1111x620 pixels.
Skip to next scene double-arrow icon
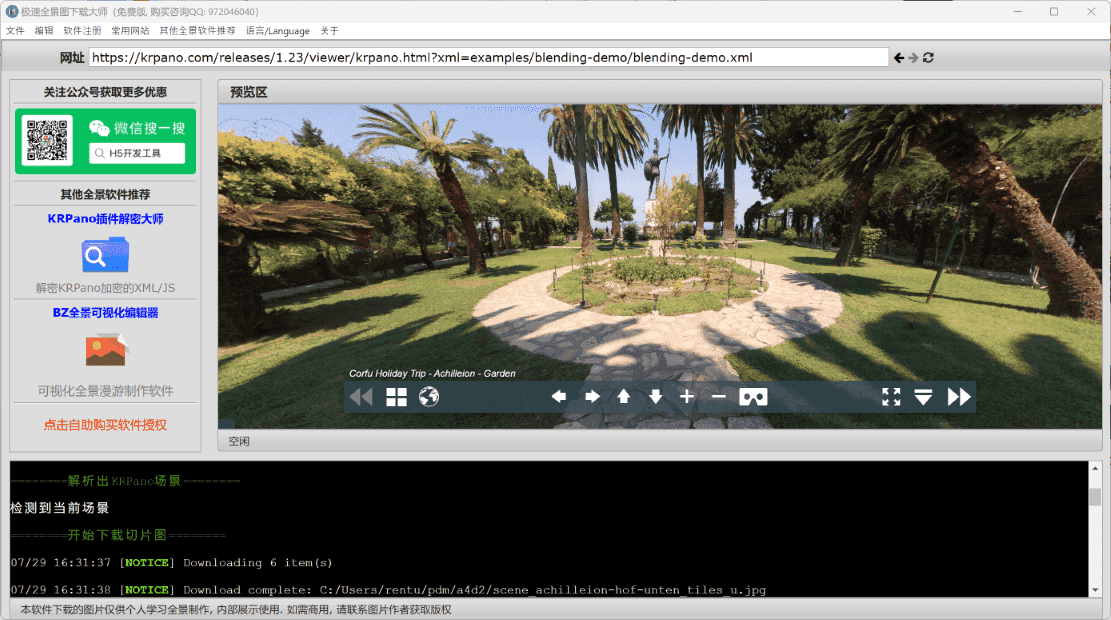[959, 397]
